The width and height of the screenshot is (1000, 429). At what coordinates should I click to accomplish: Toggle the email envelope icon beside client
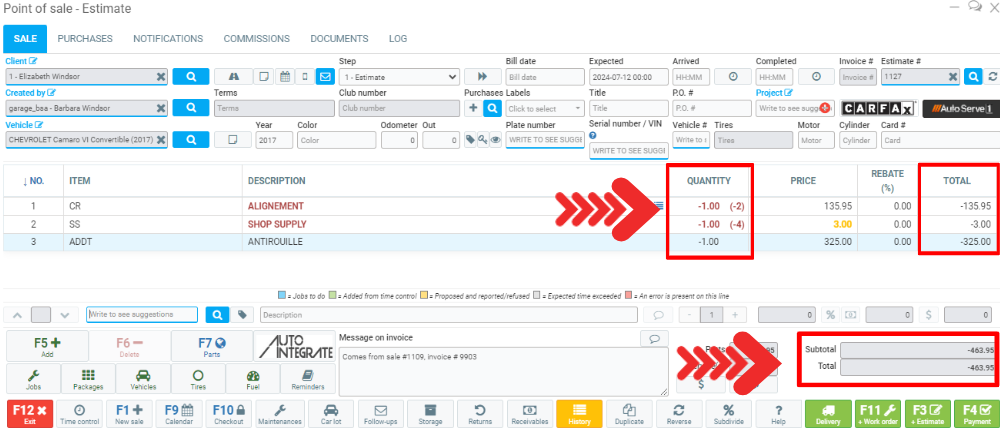[325, 76]
